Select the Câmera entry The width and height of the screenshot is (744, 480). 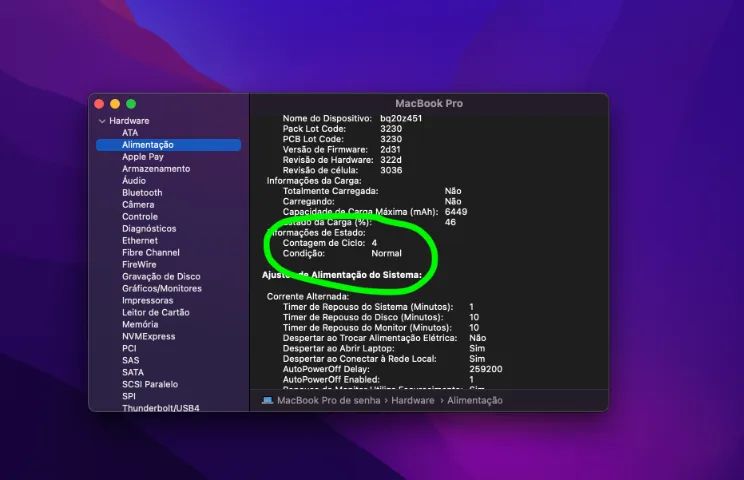tap(138, 204)
